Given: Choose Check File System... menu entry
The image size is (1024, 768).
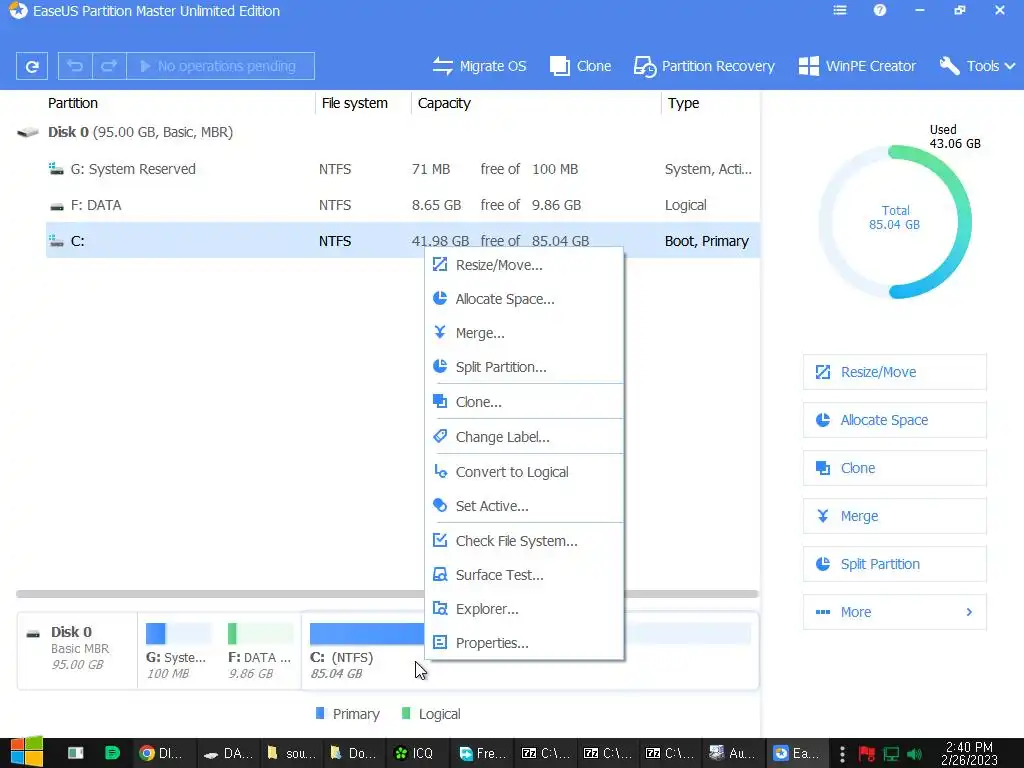Looking at the screenshot, I should pyautogui.click(x=524, y=541).
